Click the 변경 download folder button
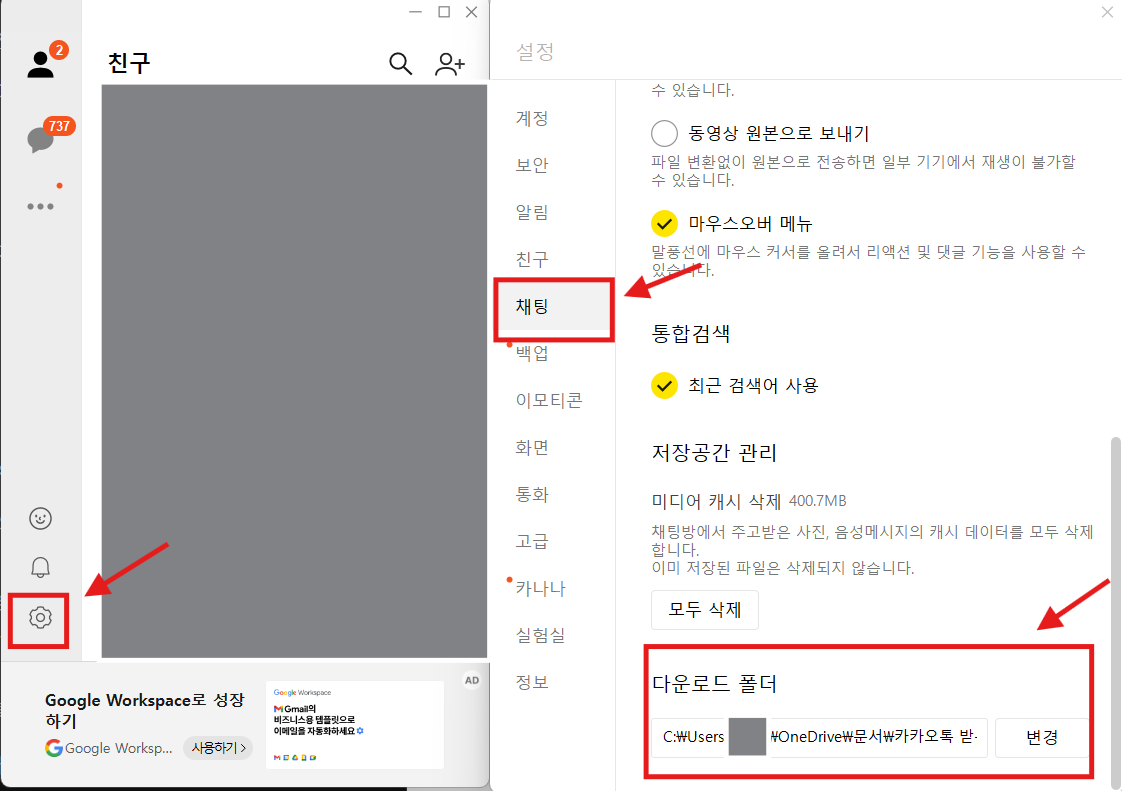 pyautogui.click(x=1042, y=737)
